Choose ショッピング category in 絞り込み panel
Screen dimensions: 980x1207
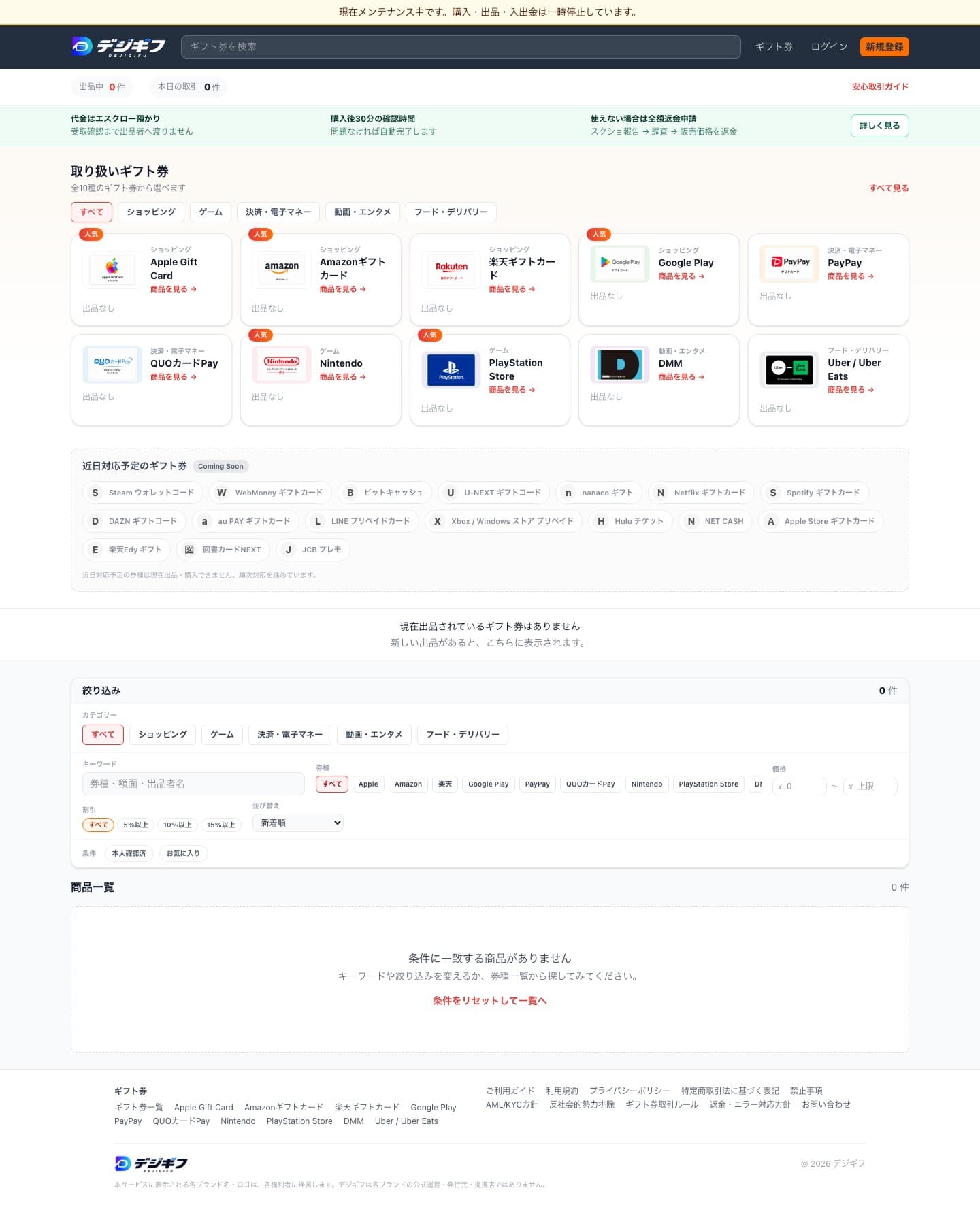[163, 735]
